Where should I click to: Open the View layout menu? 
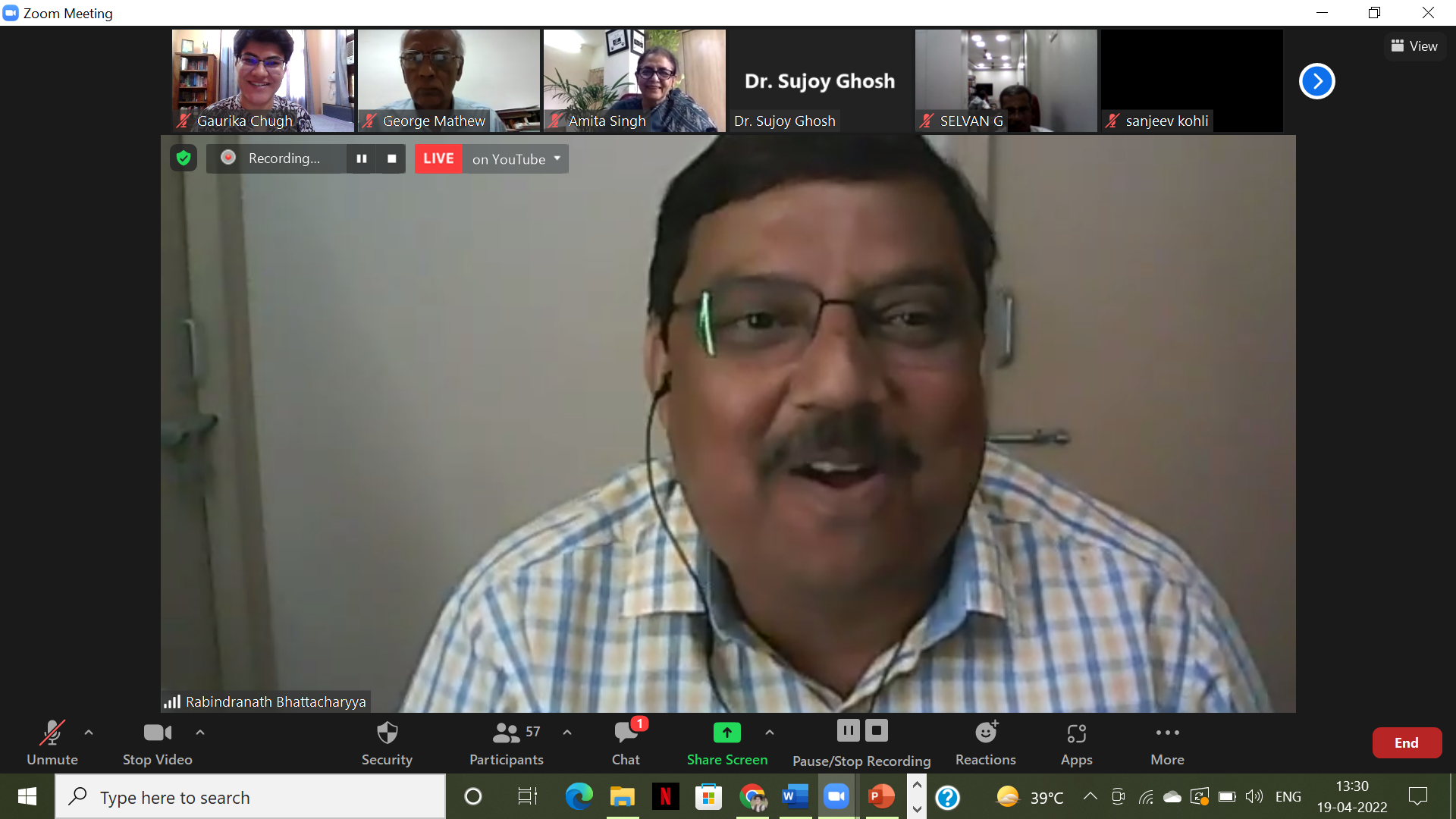coord(1414,46)
